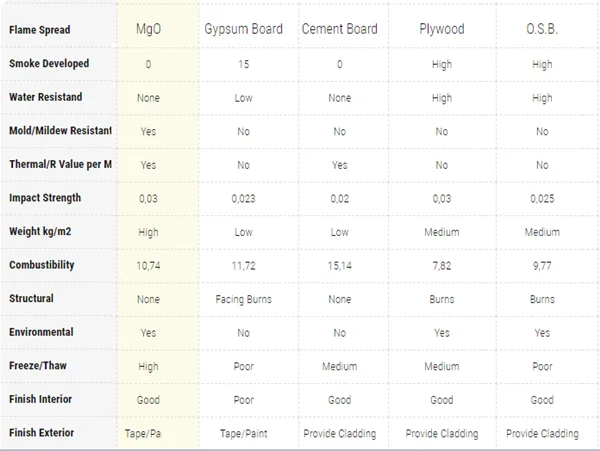Select the Finish Exterior row label
This screenshot has width=600, height=451.
click(x=42, y=433)
